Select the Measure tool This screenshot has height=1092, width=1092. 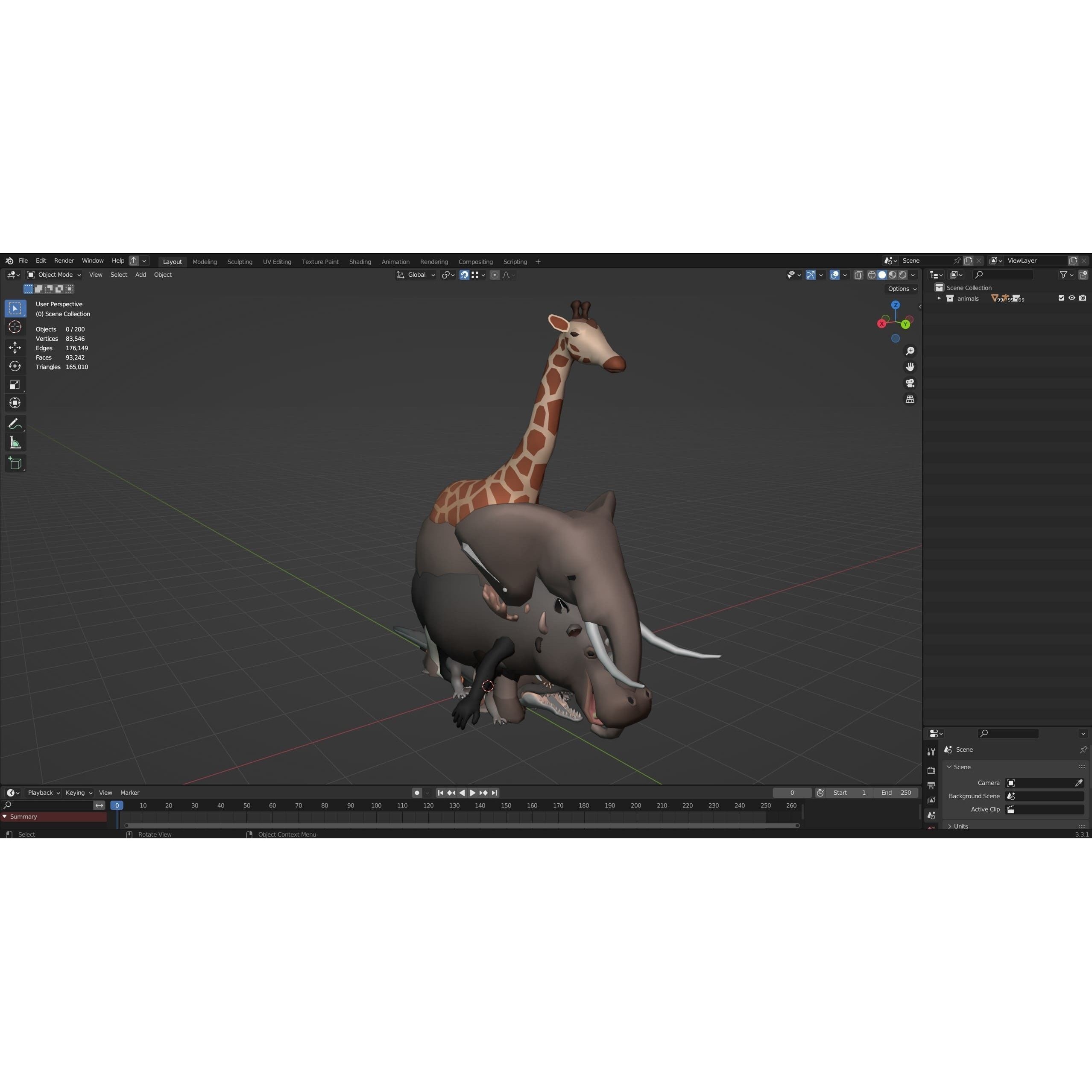click(x=15, y=442)
